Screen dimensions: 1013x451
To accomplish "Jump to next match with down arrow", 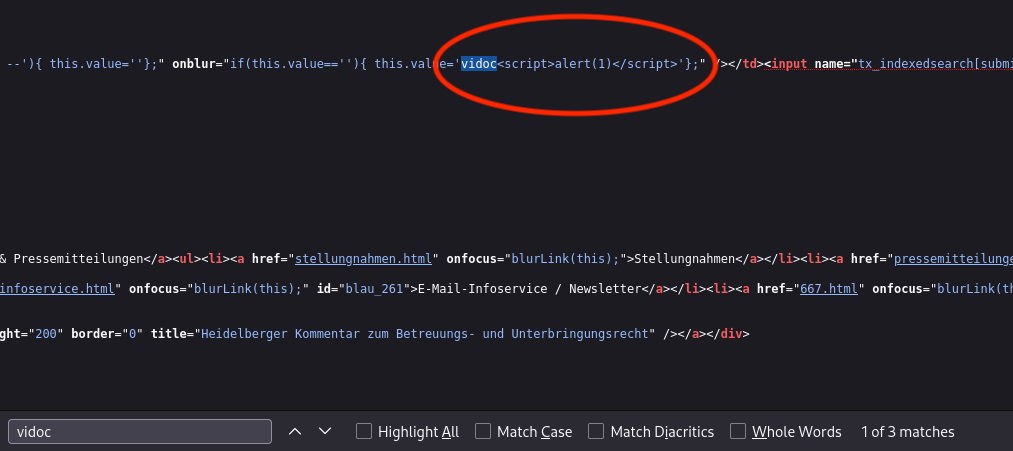I will [325, 431].
